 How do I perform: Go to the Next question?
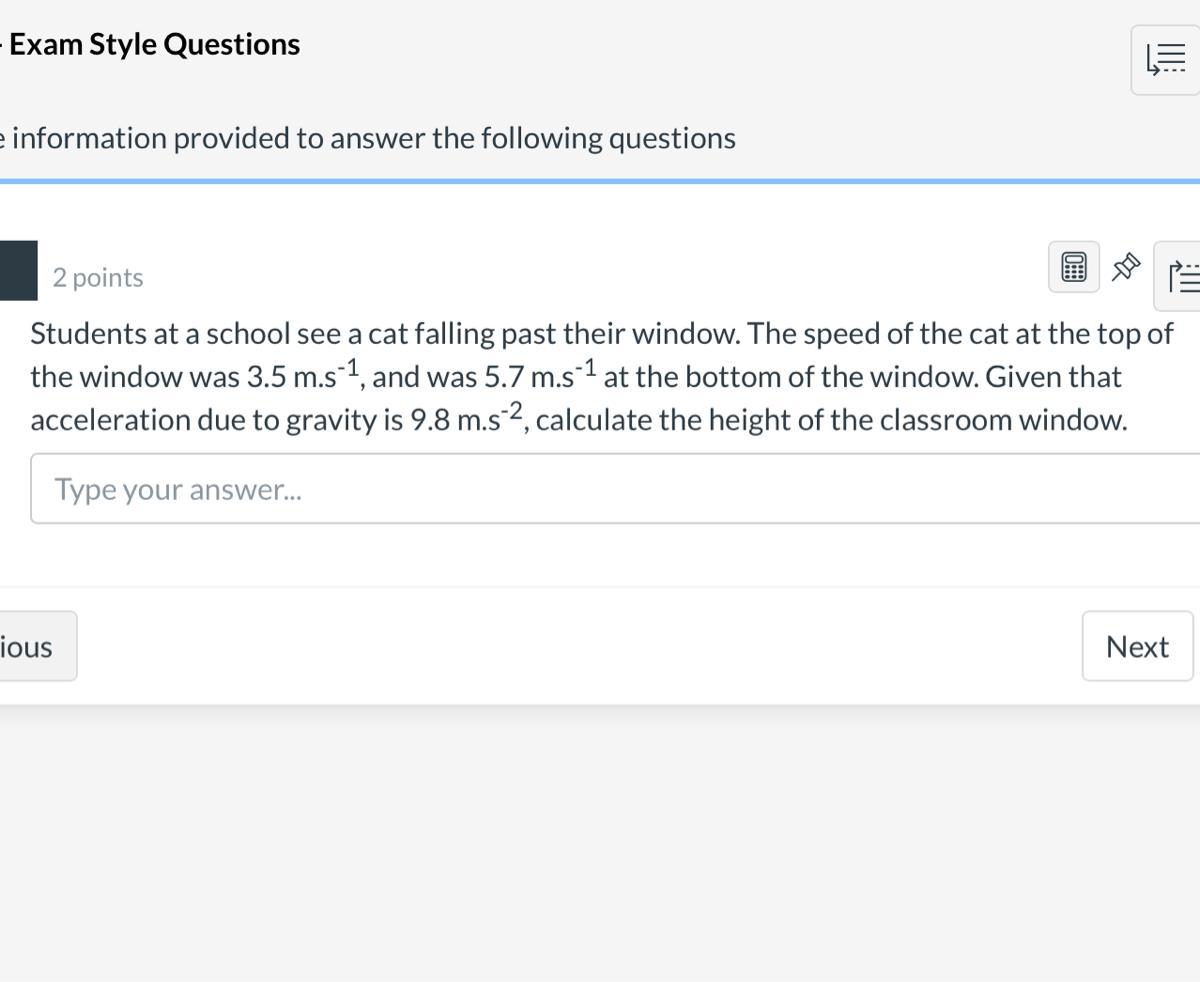[x=1137, y=647]
